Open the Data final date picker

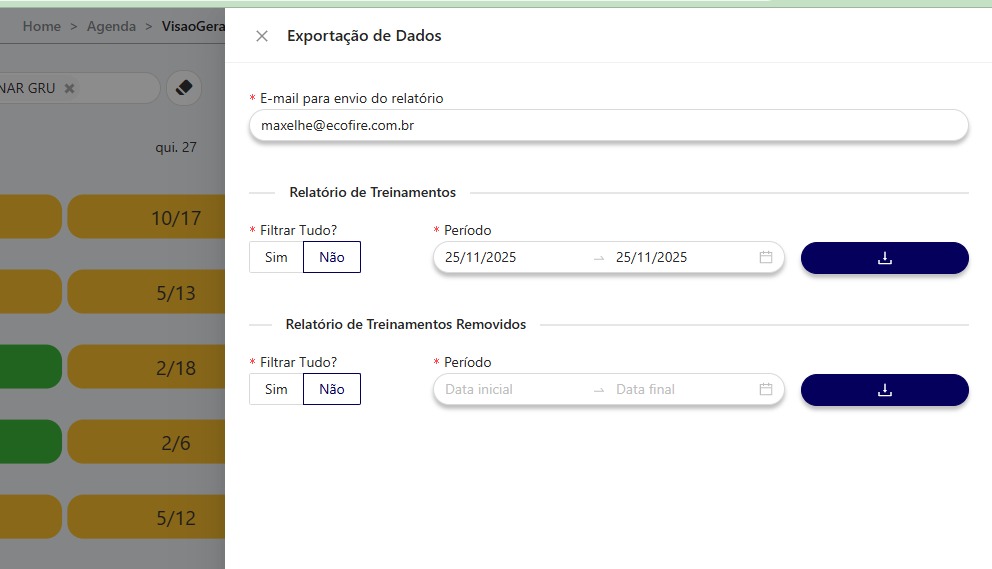pos(646,389)
